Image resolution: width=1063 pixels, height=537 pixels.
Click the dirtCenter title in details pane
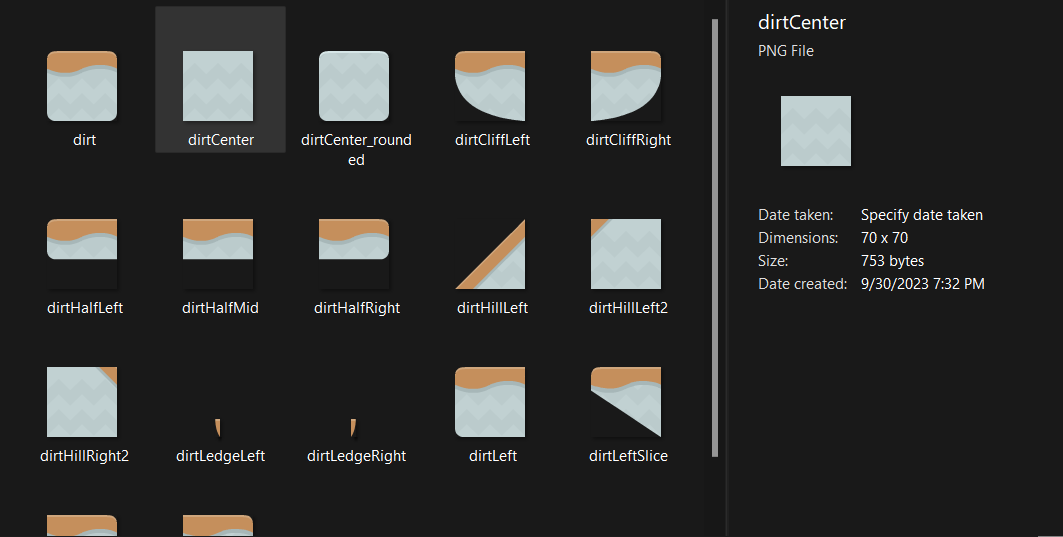(x=802, y=22)
